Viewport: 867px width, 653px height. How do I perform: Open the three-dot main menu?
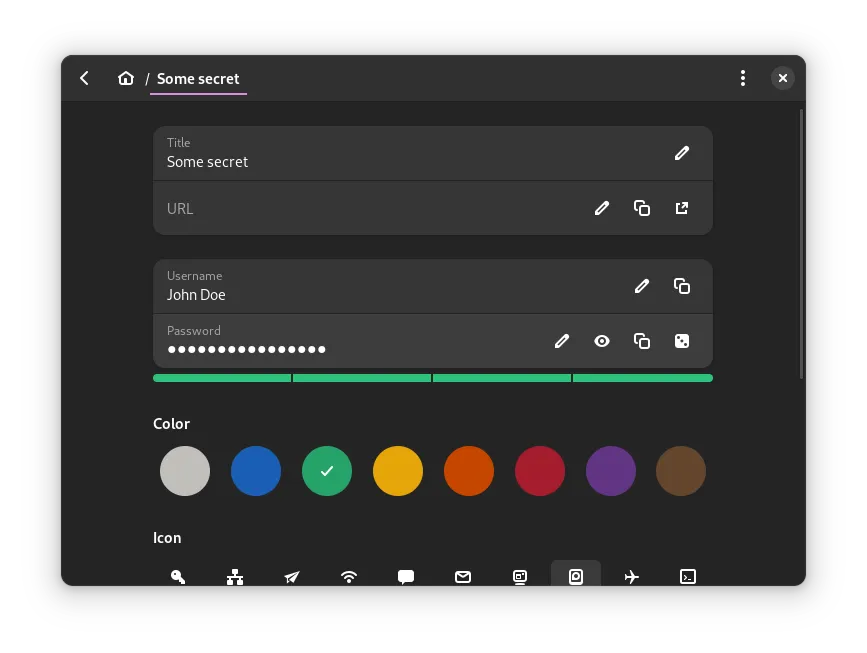pyautogui.click(x=742, y=78)
